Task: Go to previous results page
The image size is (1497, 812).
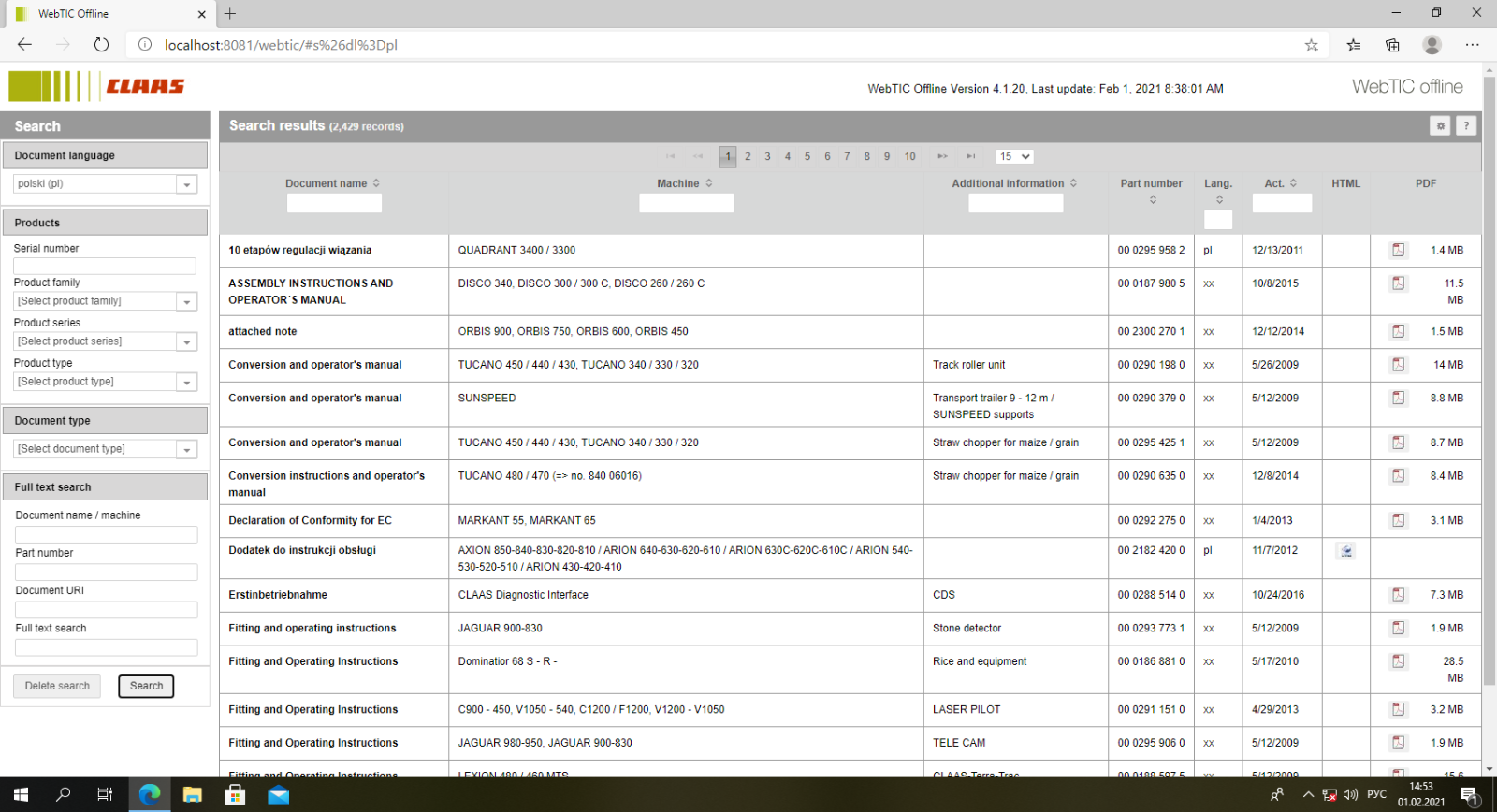Action: pos(698,156)
